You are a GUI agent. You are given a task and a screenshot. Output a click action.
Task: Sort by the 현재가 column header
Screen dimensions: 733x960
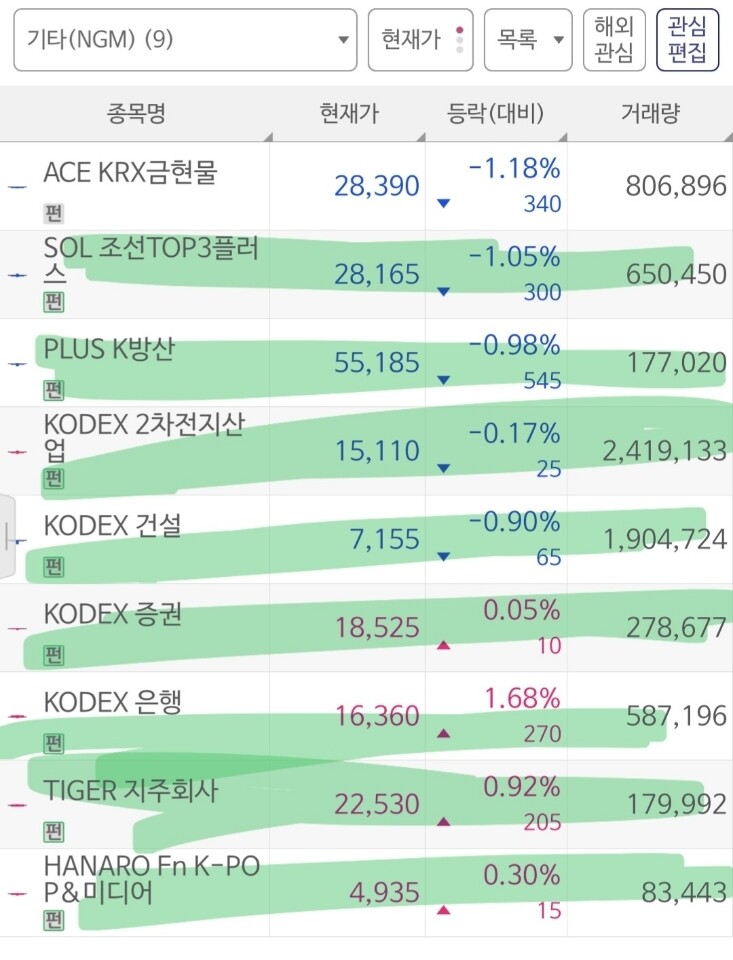[x=348, y=113]
